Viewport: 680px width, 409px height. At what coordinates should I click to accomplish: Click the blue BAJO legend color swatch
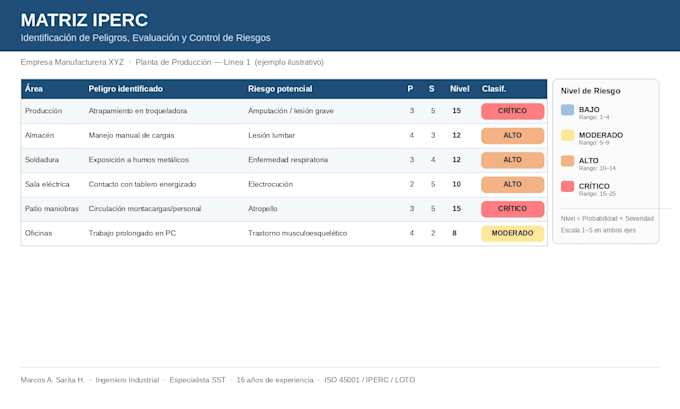click(567, 110)
